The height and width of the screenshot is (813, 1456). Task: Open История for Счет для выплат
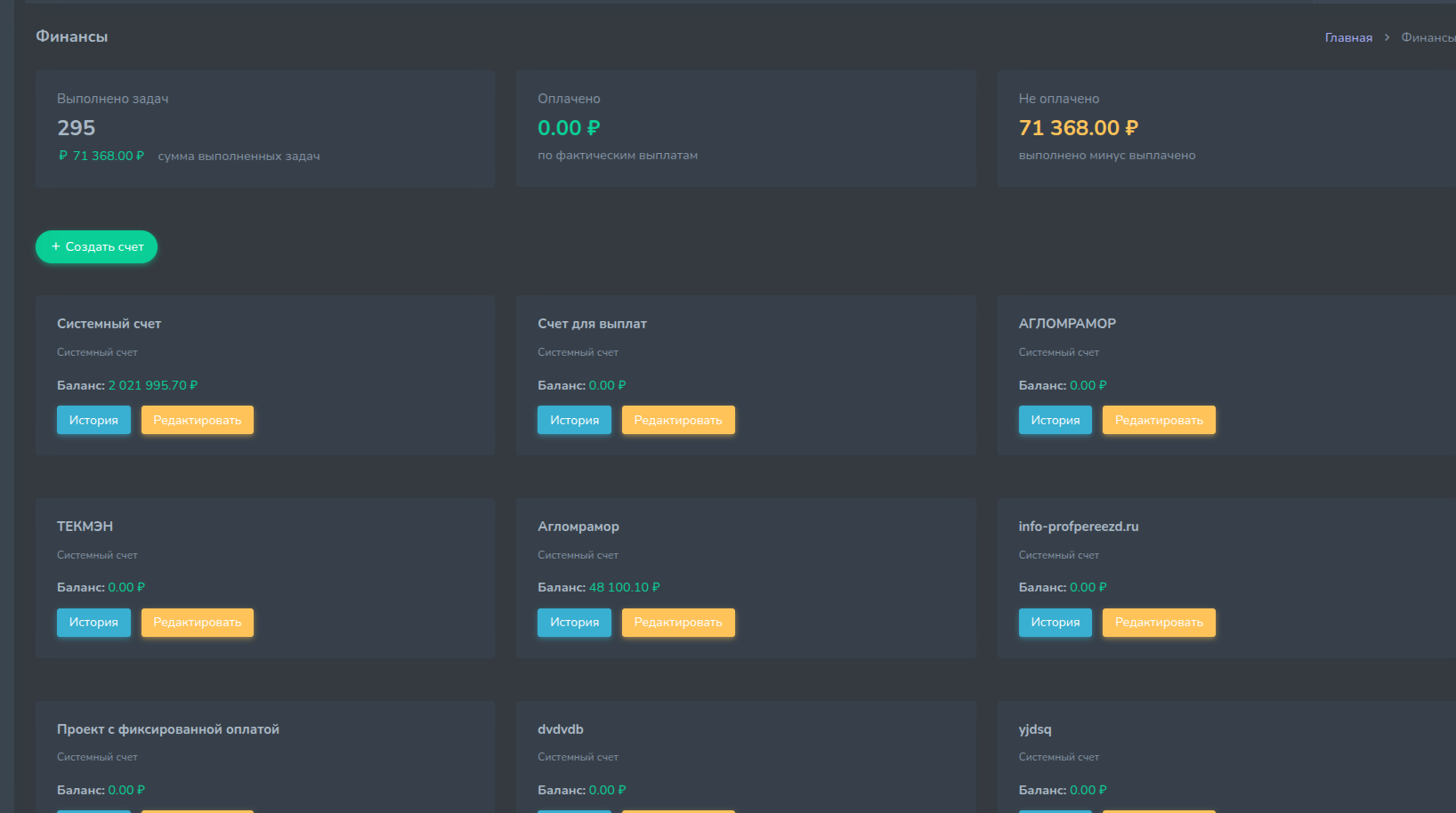tap(574, 420)
